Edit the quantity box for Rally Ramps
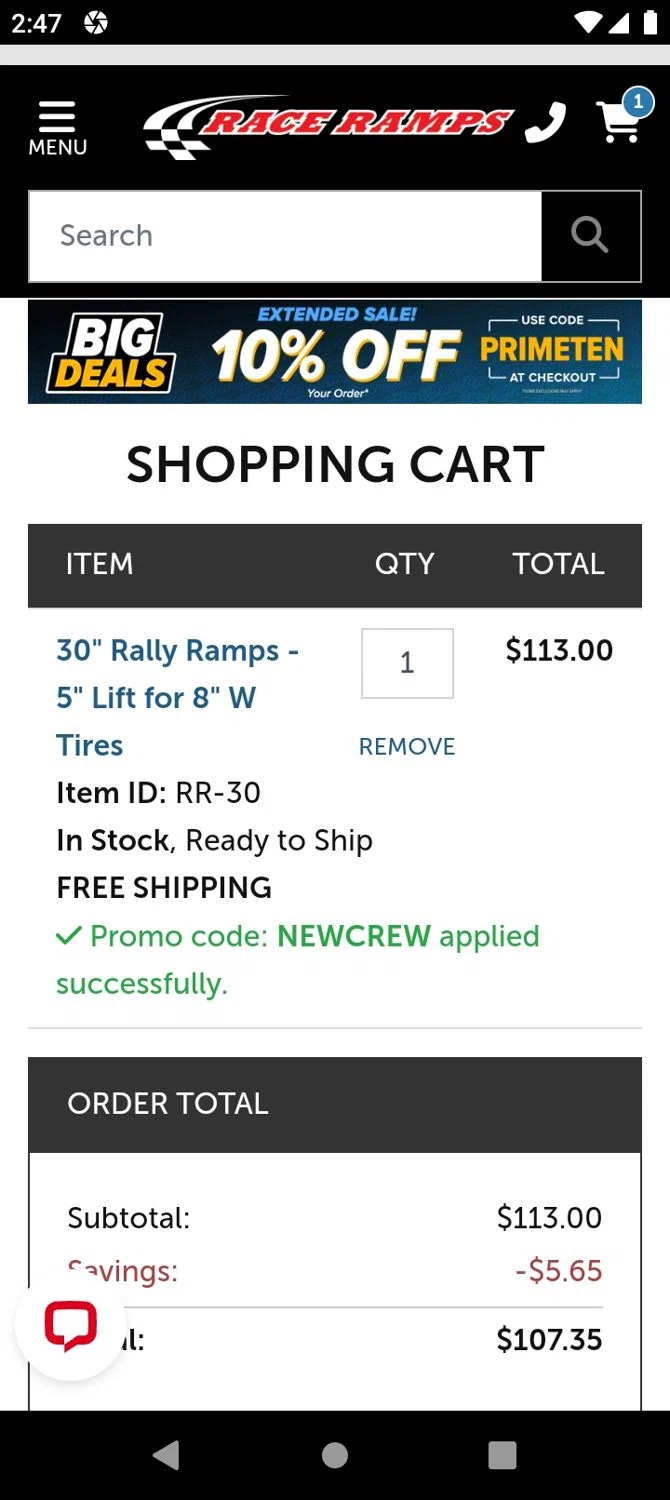 [407, 663]
